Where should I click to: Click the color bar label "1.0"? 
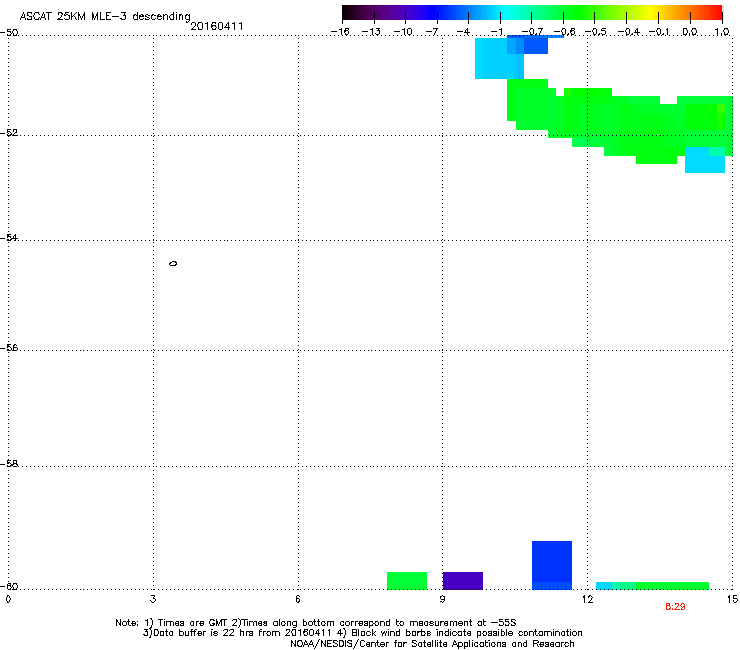point(722,32)
